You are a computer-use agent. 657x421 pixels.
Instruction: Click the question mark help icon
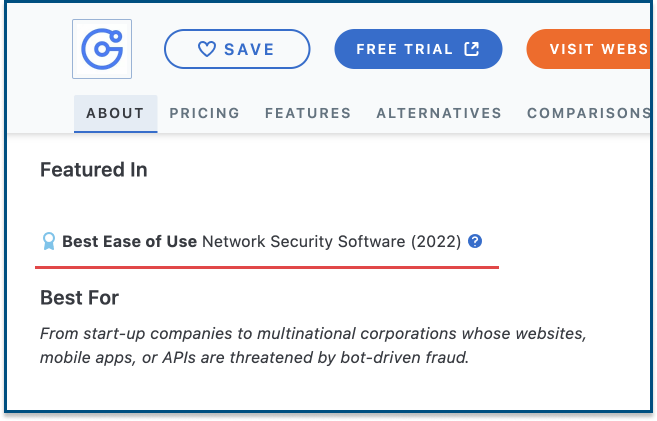pos(475,241)
